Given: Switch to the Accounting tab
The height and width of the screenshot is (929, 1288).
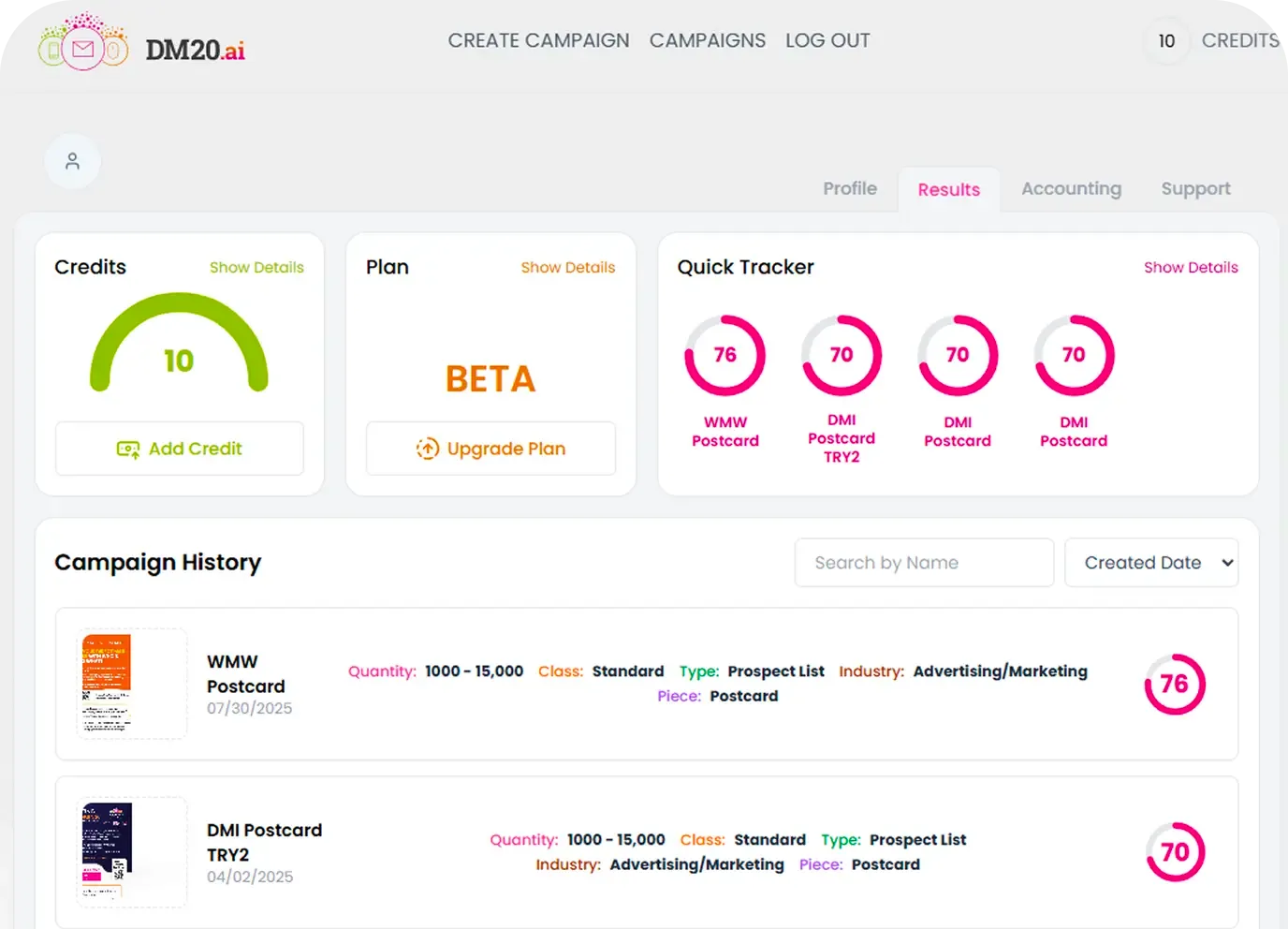Looking at the screenshot, I should point(1071,189).
